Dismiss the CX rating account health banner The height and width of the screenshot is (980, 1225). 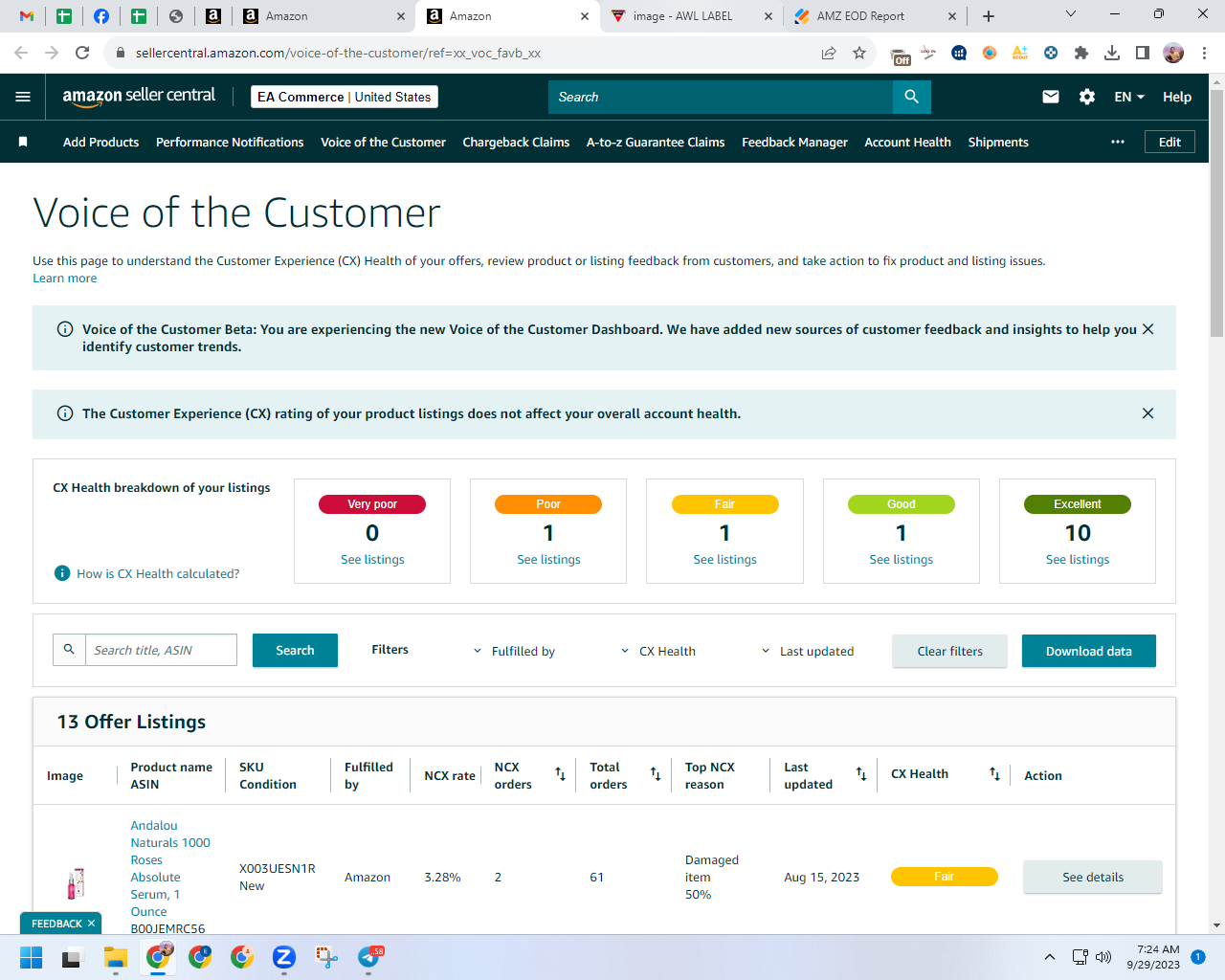click(x=1147, y=413)
